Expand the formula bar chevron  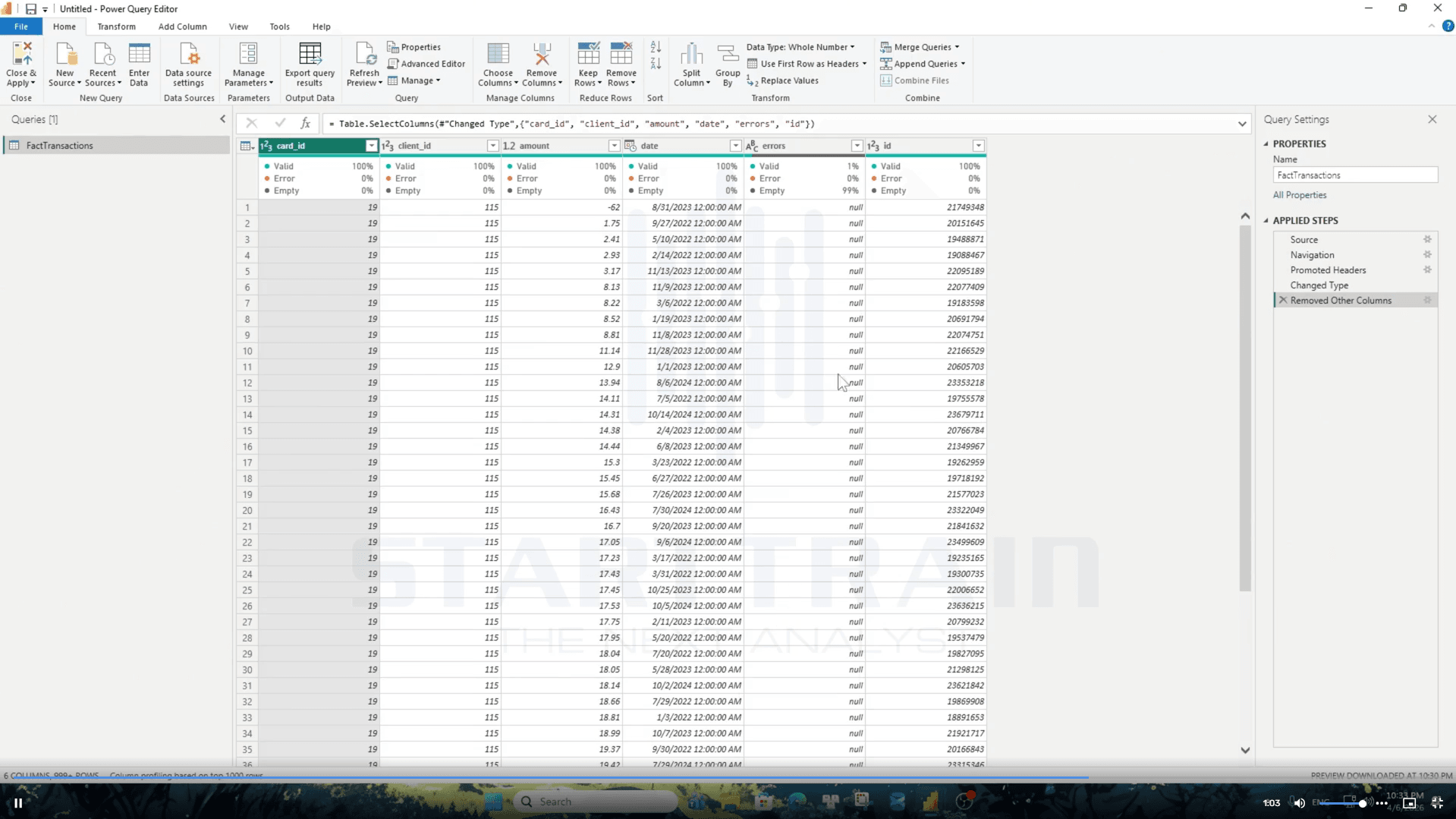[1242, 124]
